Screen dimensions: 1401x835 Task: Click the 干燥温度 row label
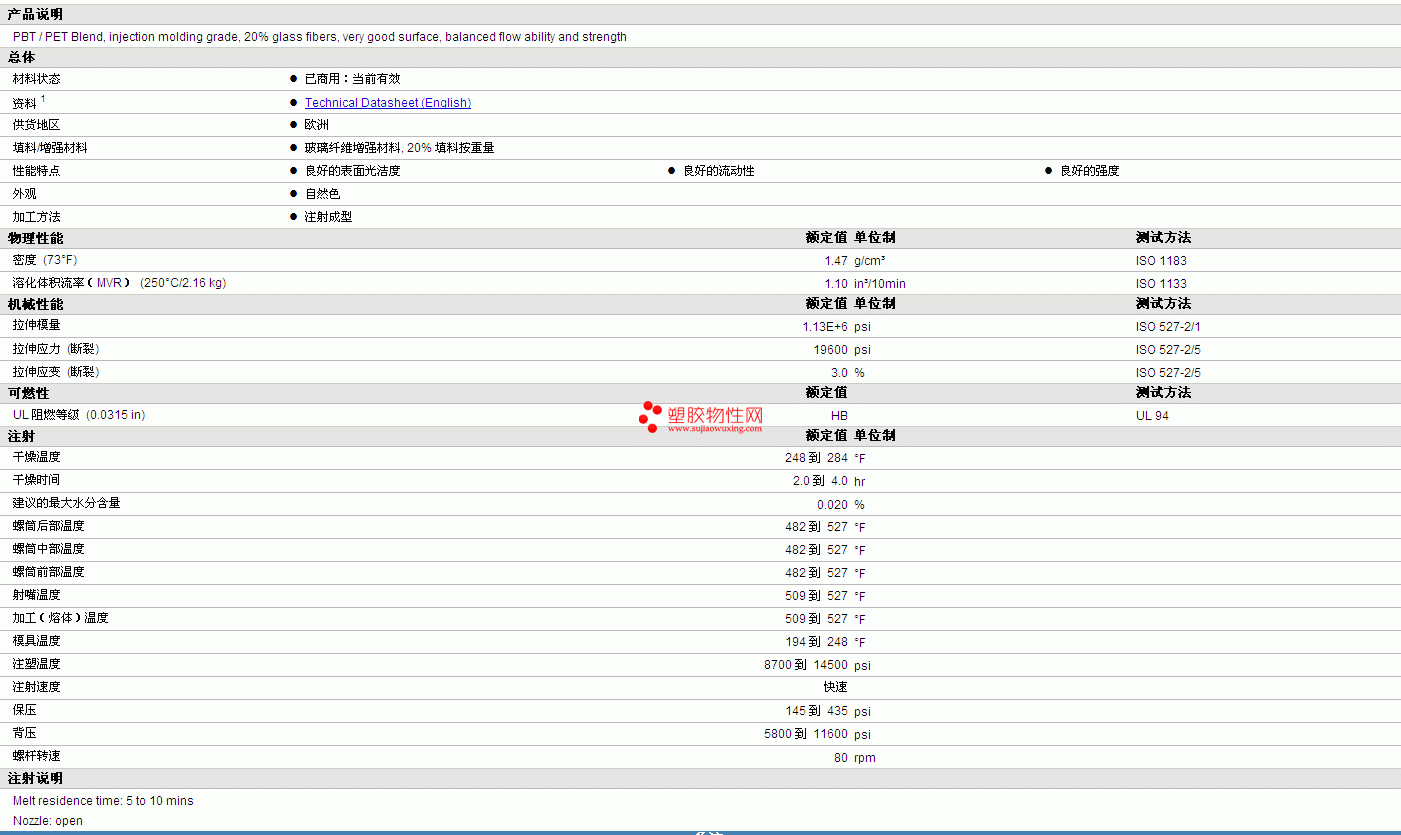[37, 457]
